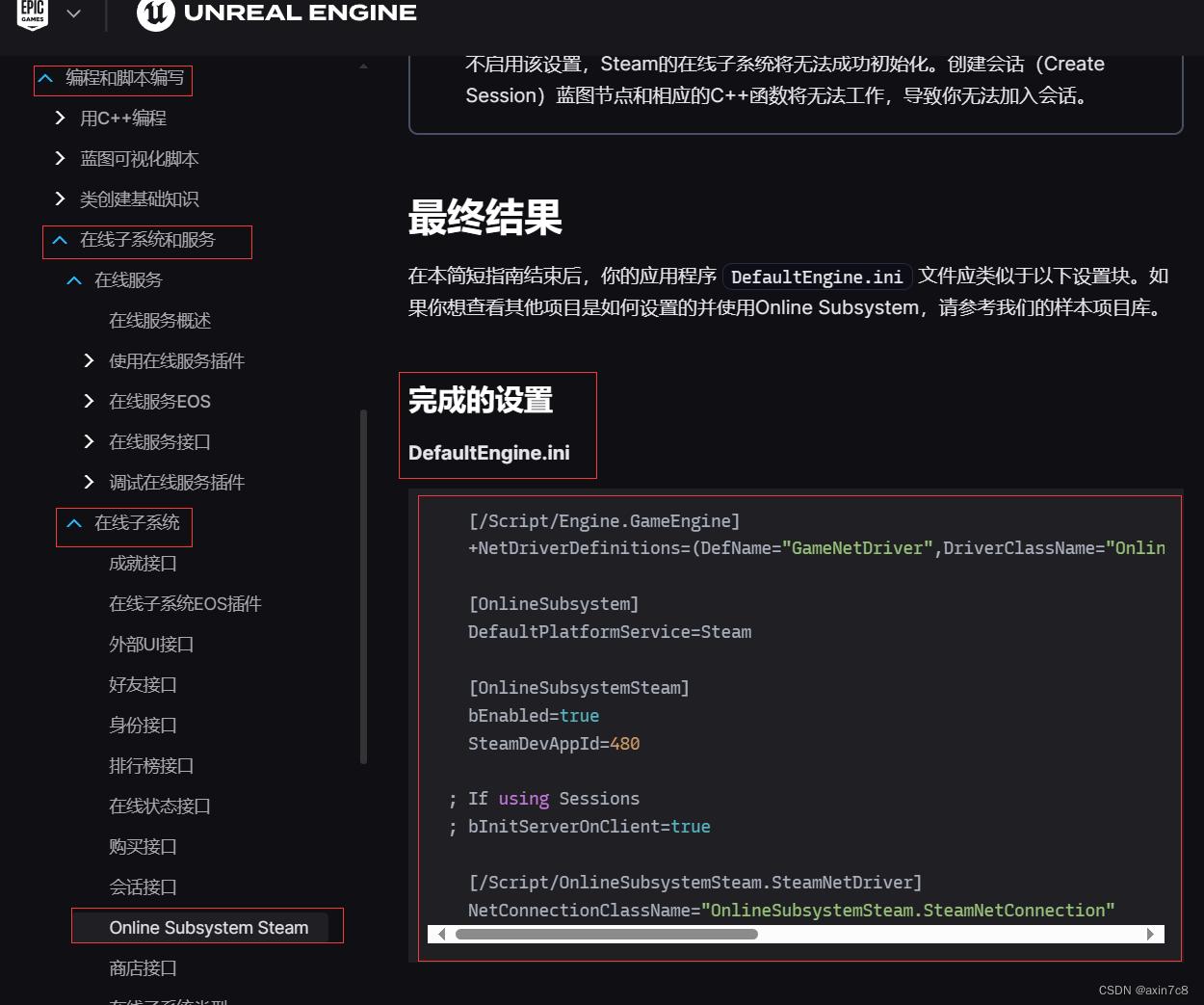
Task: Click the Unreal Engine logo icon
Action: (155, 13)
